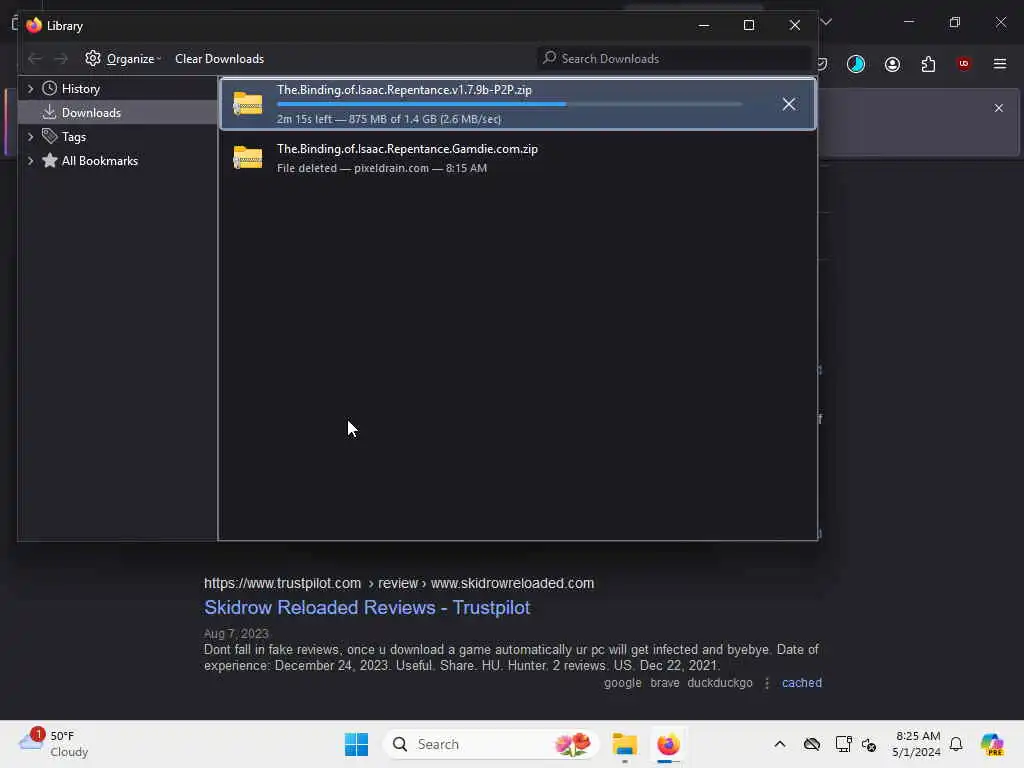Open the Firefox extensions puzzle icon
The image size is (1024, 768).
(928, 64)
